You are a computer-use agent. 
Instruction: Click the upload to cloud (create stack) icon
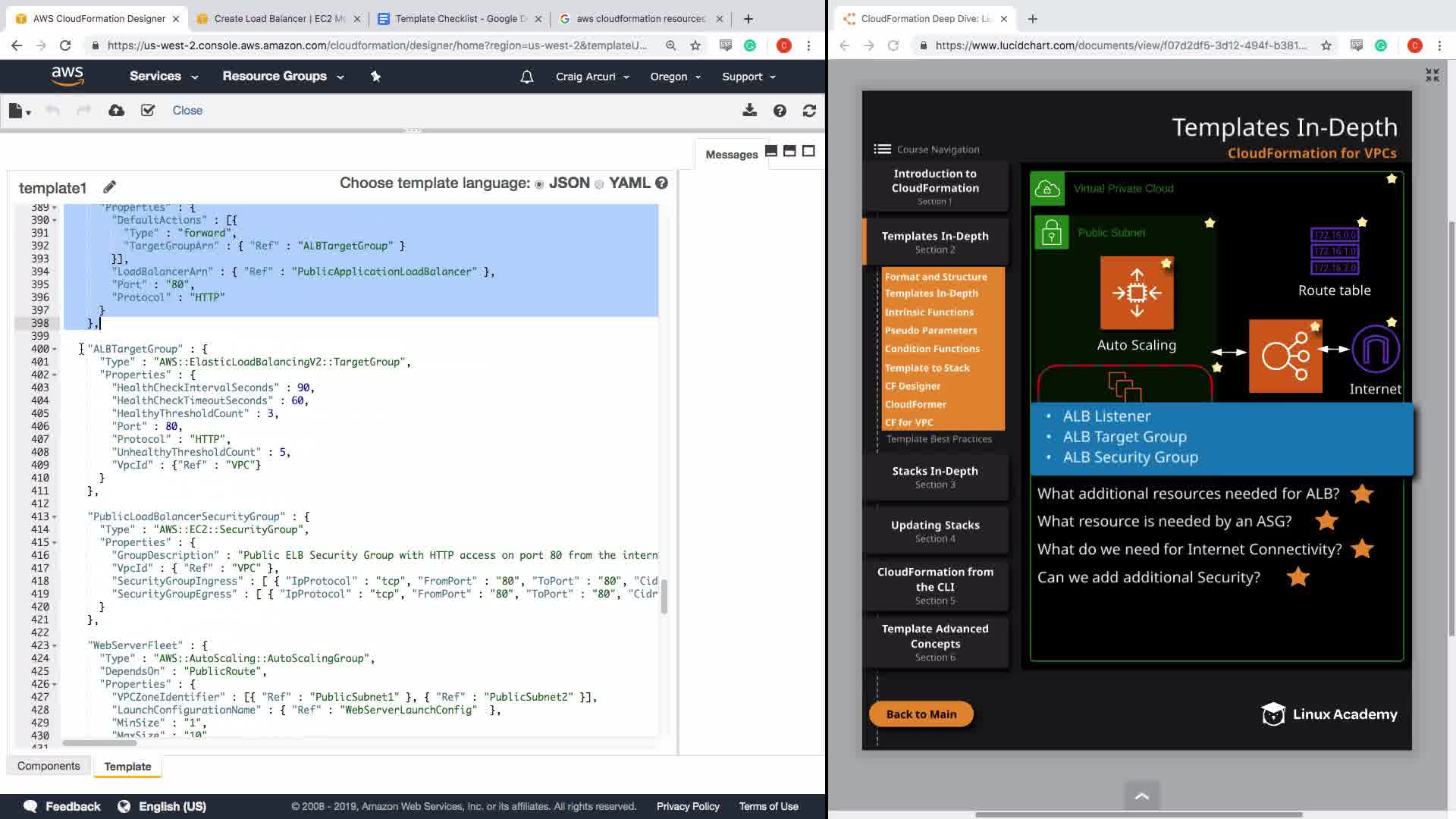[116, 111]
